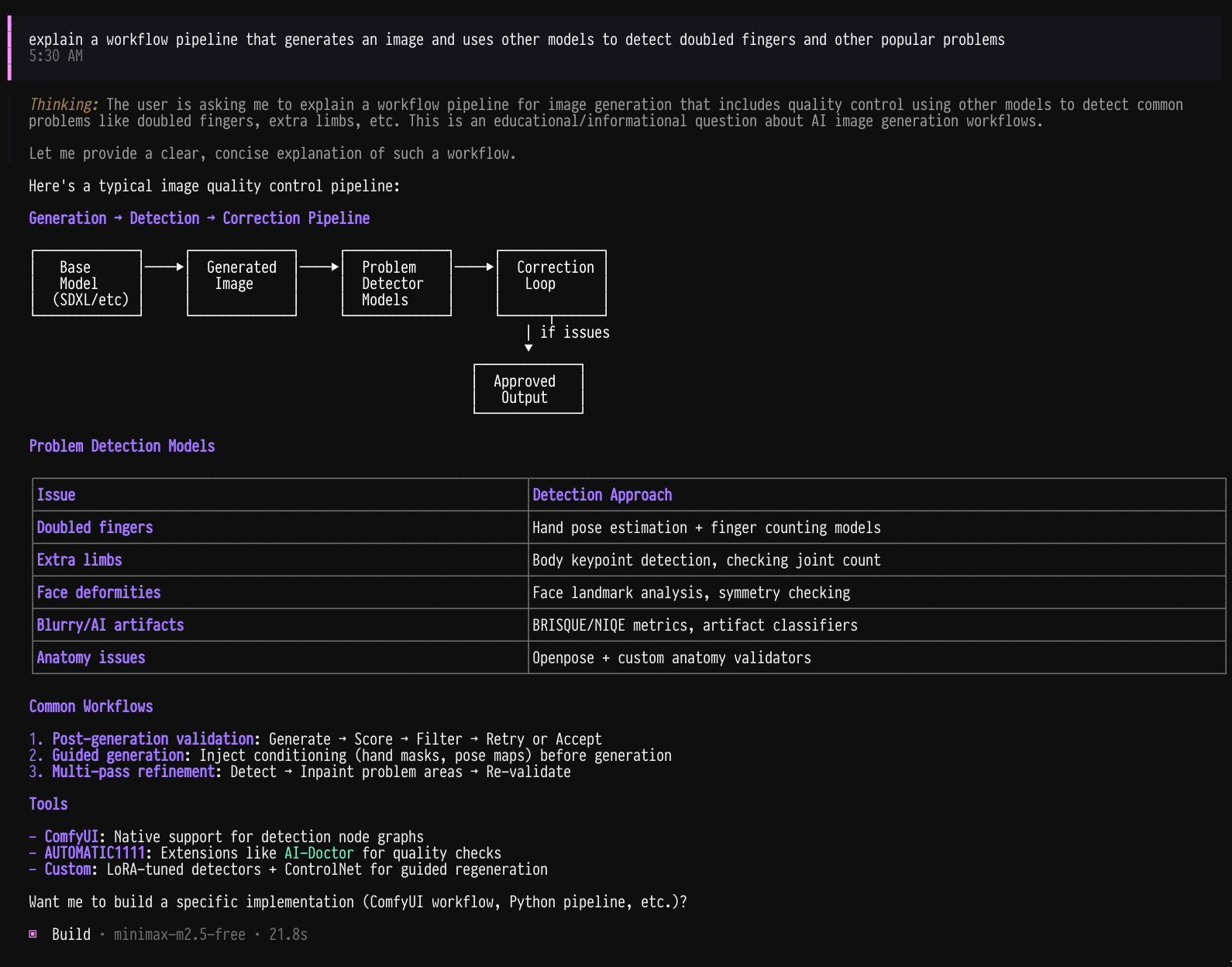Click the minimax-m2.5-free model name
Image resolution: width=1232 pixels, height=967 pixels.
tap(179, 934)
